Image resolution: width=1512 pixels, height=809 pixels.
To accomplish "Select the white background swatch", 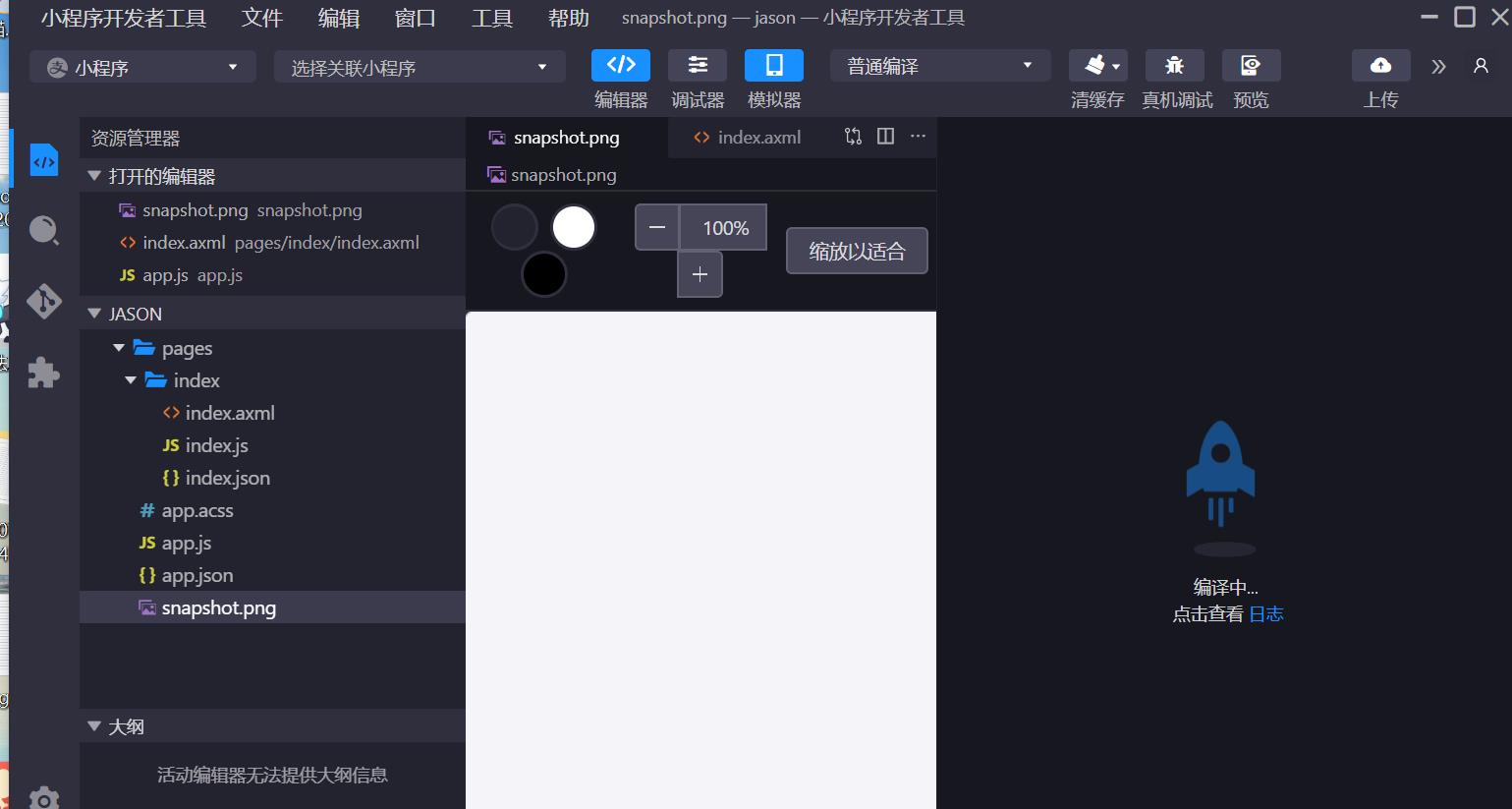I will coord(574,227).
